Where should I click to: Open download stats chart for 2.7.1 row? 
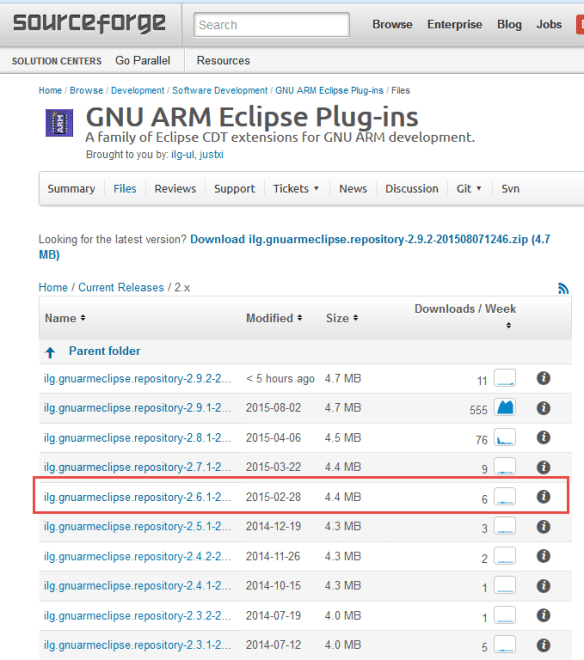click(505, 467)
